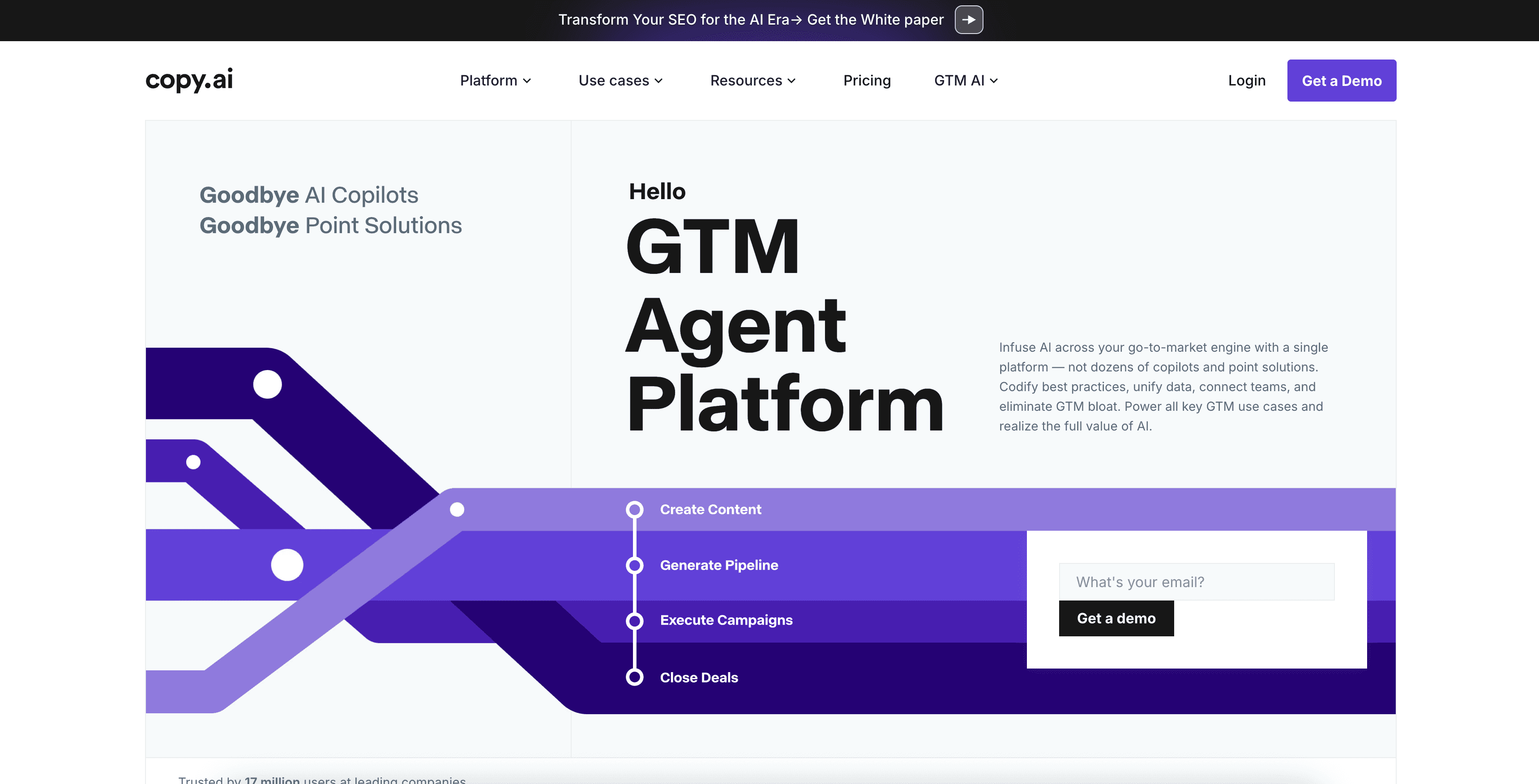Image resolution: width=1539 pixels, height=784 pixels.
Task: Click the copy.ai logo
Action: 189,80
